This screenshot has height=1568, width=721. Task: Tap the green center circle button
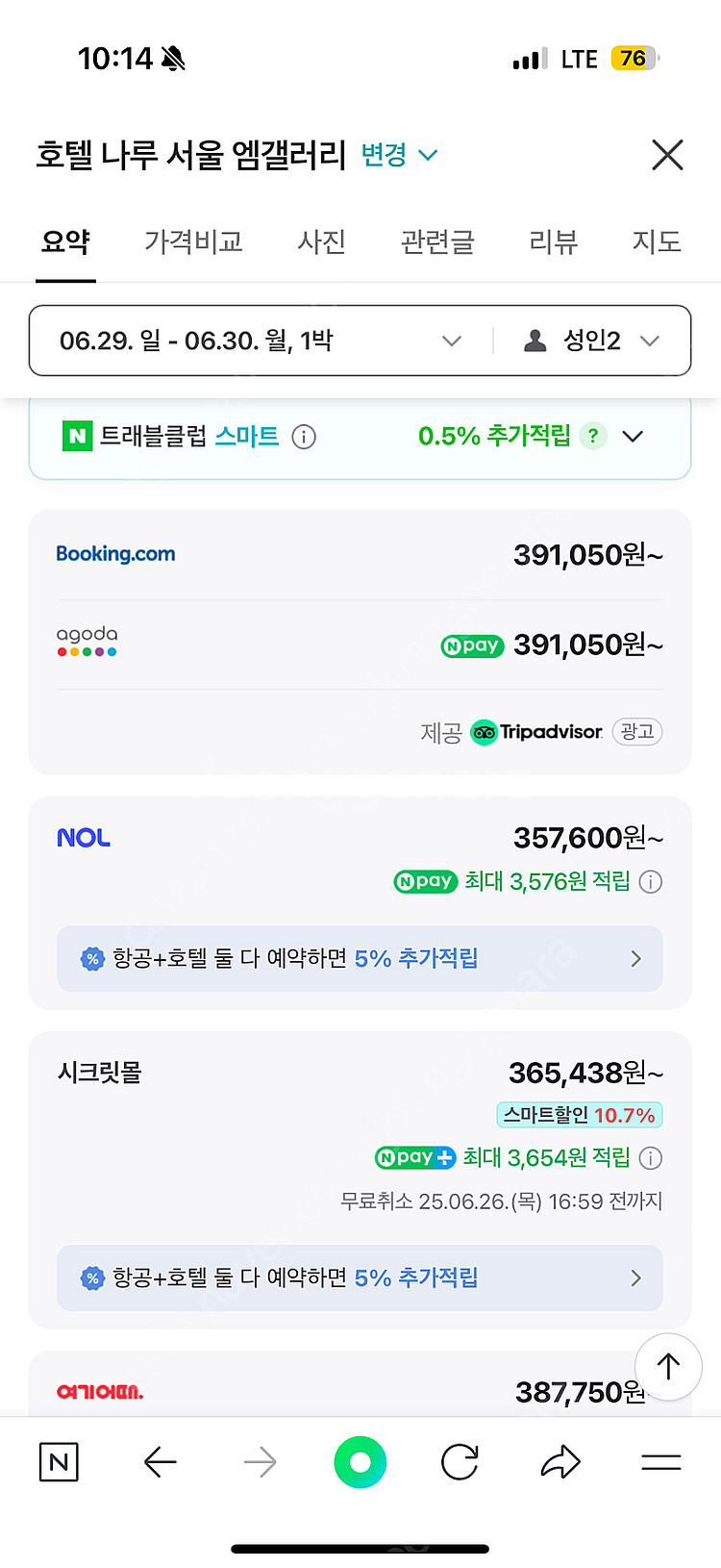[360, 1463]
